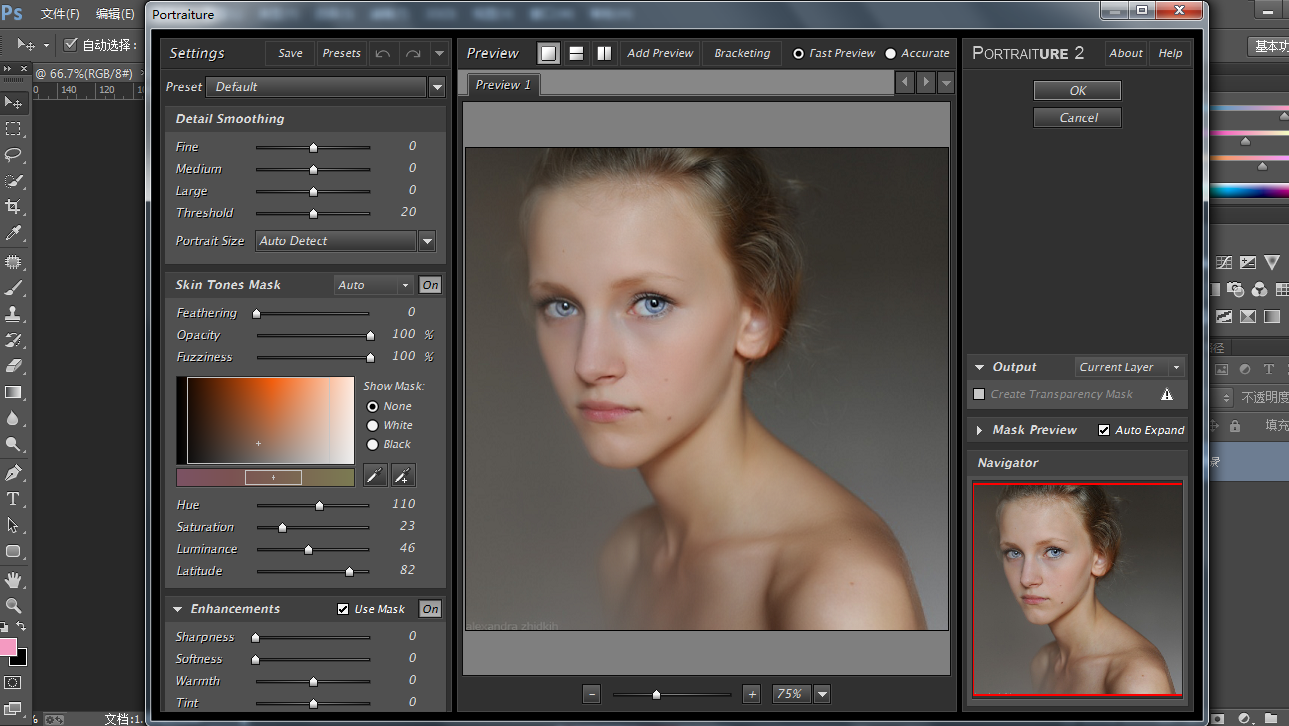Click the zoom out minus button
Screen dimensions: 1289x726
591,694
